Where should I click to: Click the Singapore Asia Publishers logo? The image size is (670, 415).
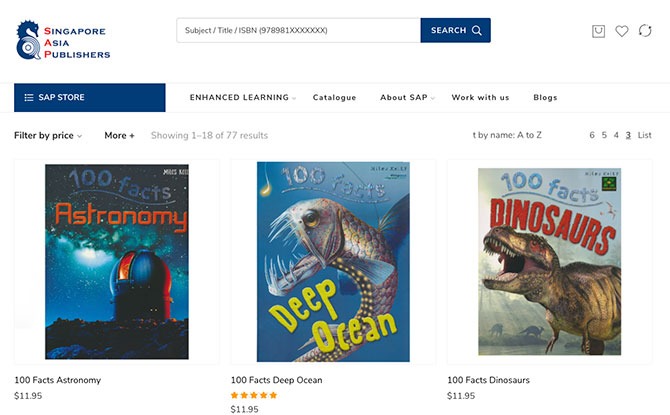(64, 41)
